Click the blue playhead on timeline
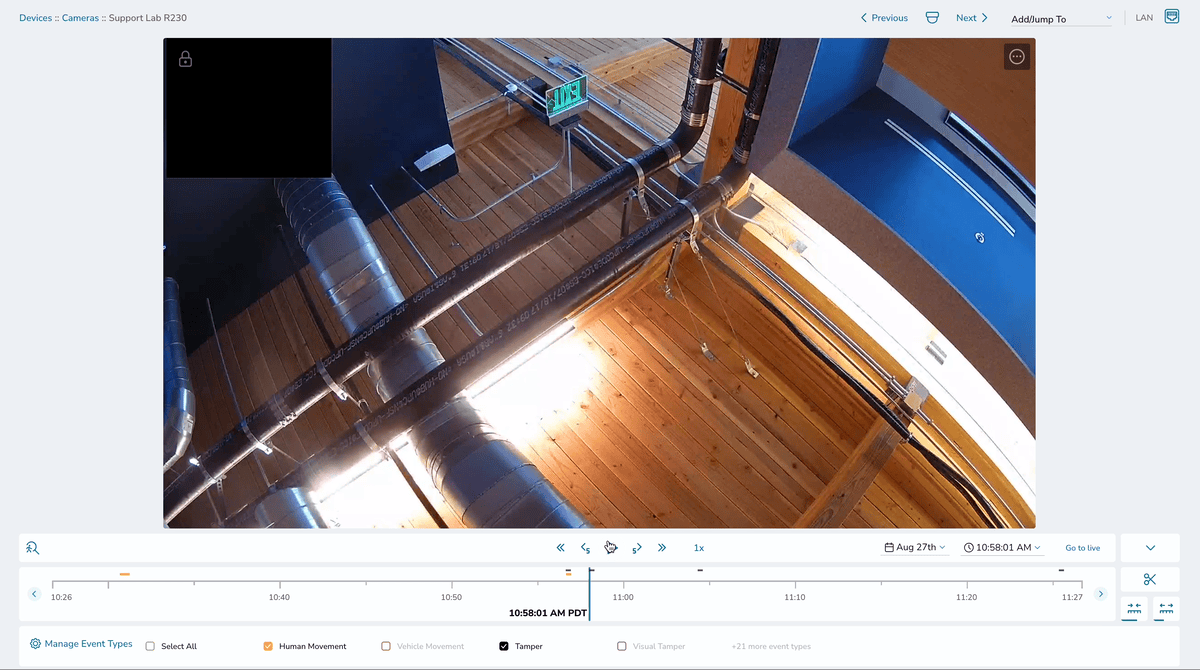This screenshot has width=1200, height=670. point(590,592)
